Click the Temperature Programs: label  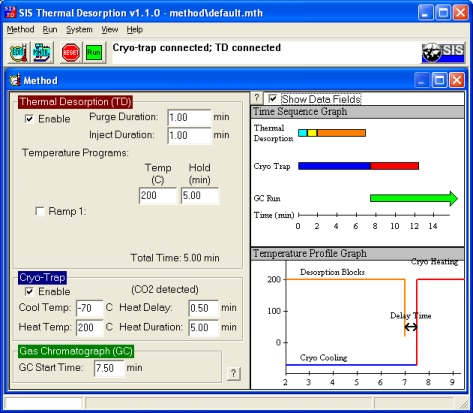[x=75, y=153]
